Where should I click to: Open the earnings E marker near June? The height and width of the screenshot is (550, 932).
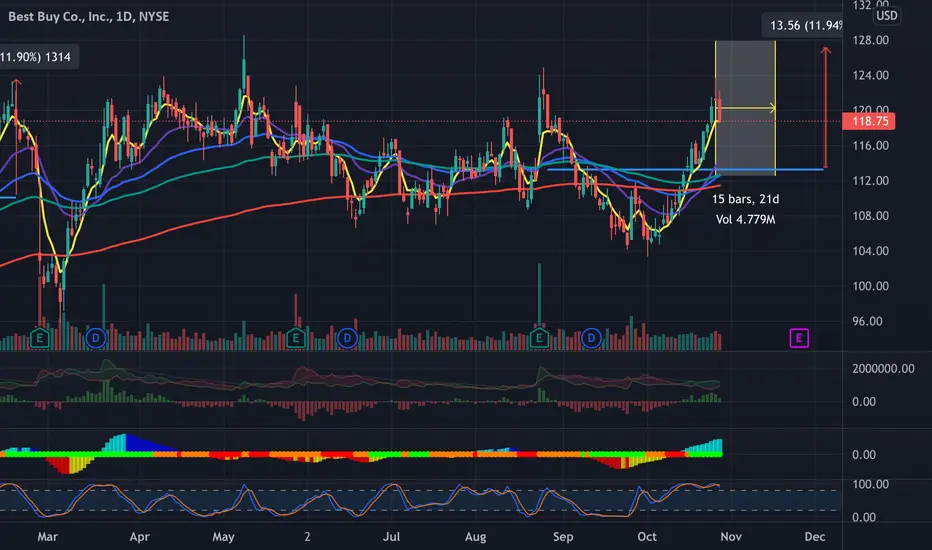click(295, 338)
